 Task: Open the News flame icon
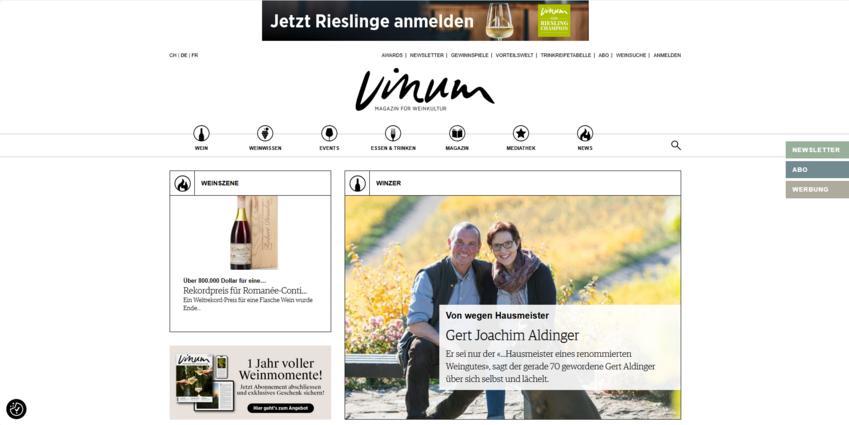pyautogui.click(x=585, y=133)
